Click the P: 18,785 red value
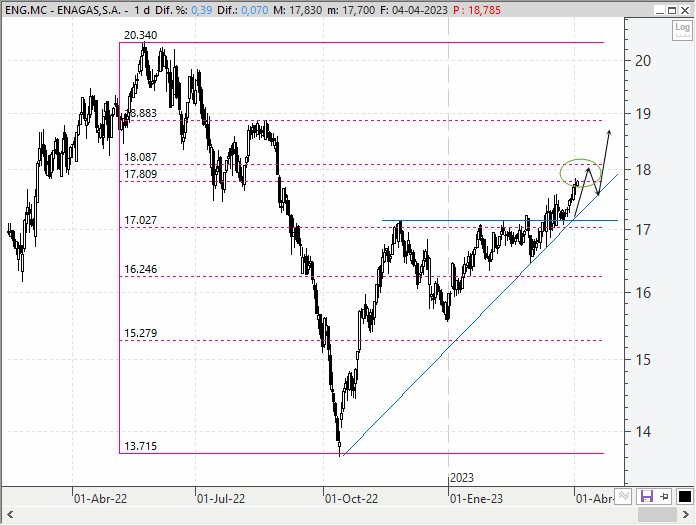 tap(477, 10)
